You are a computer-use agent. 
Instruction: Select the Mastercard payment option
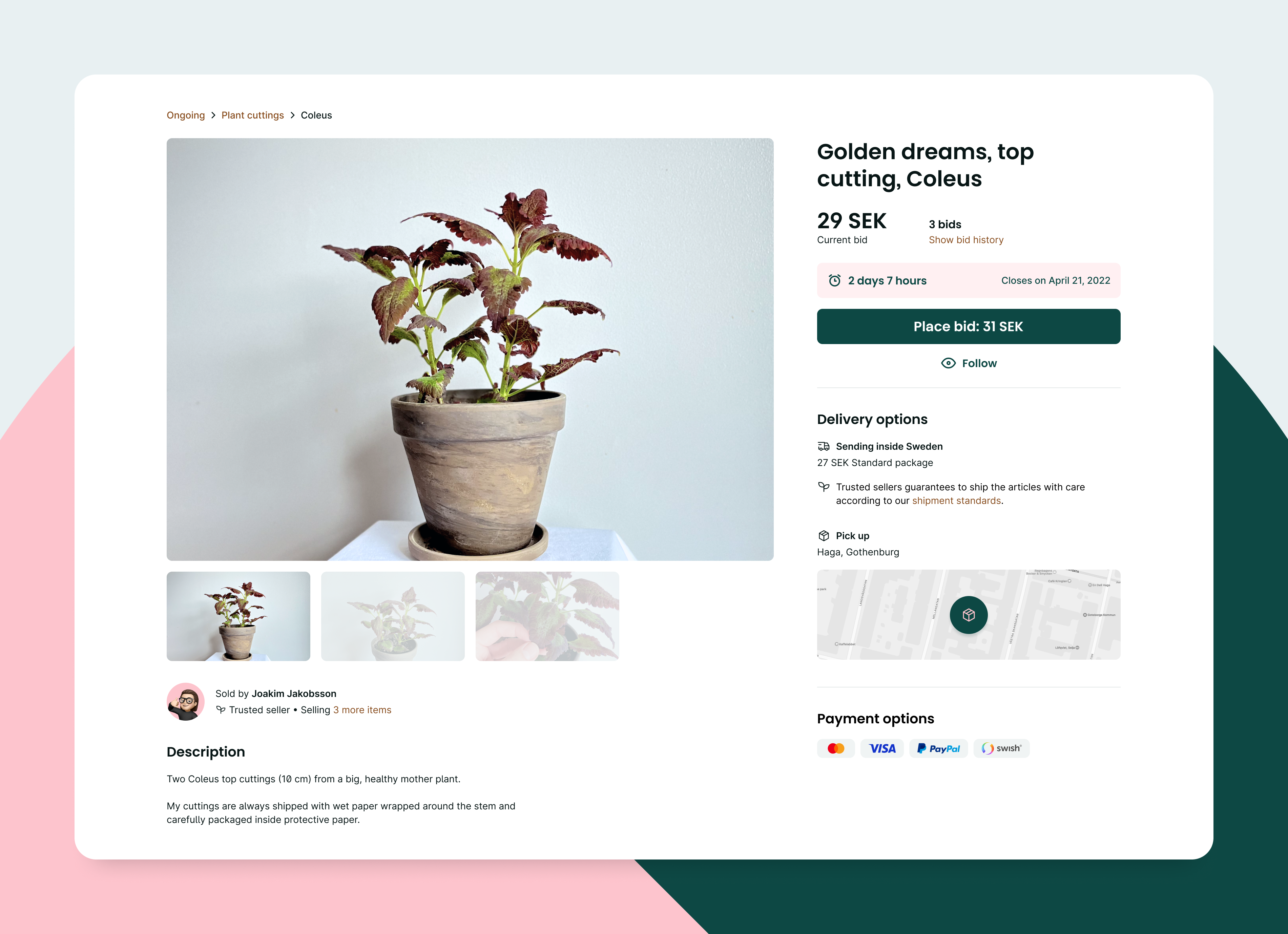pyautogui.click(x=836, y=748)
